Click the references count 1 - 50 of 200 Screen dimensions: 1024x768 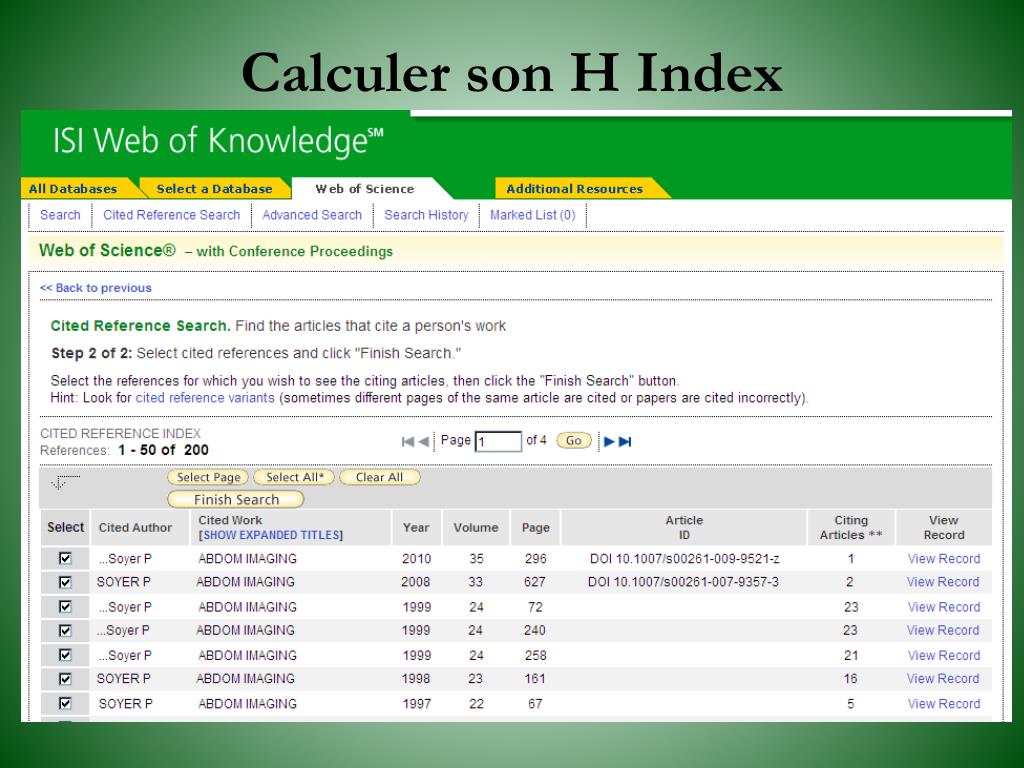tap(163, 451)
